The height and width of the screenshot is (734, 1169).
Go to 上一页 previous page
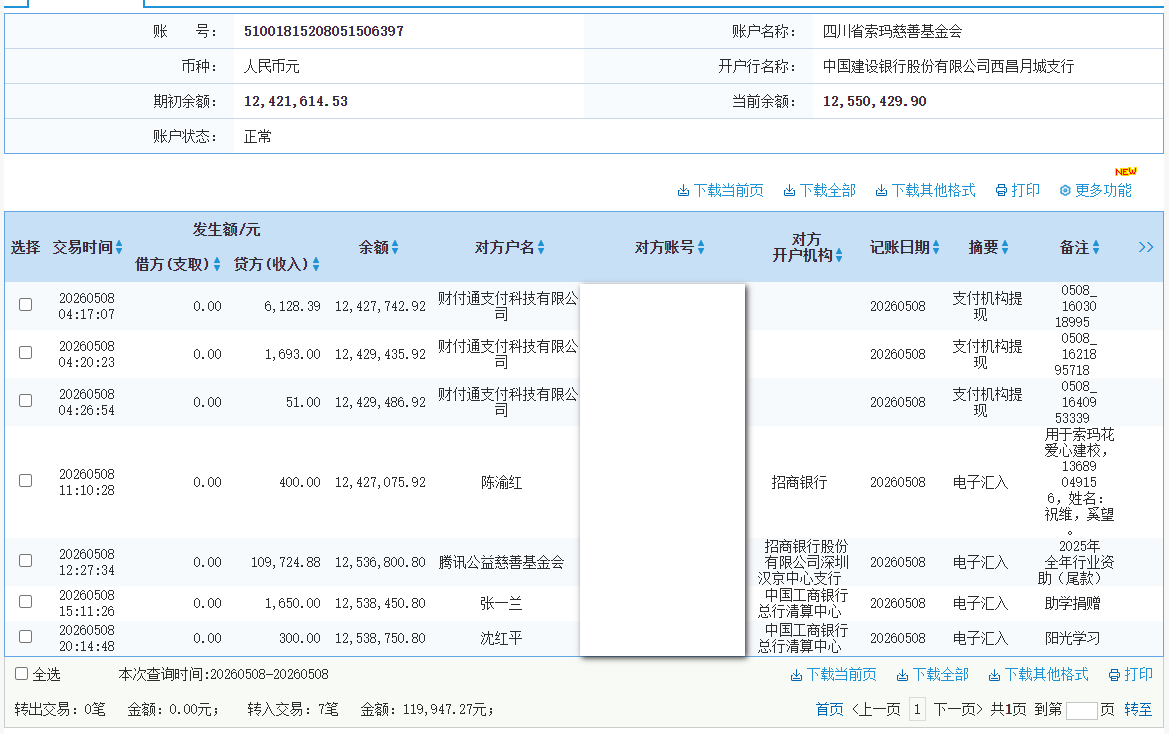pyautogui.click(x=876, y=709)
